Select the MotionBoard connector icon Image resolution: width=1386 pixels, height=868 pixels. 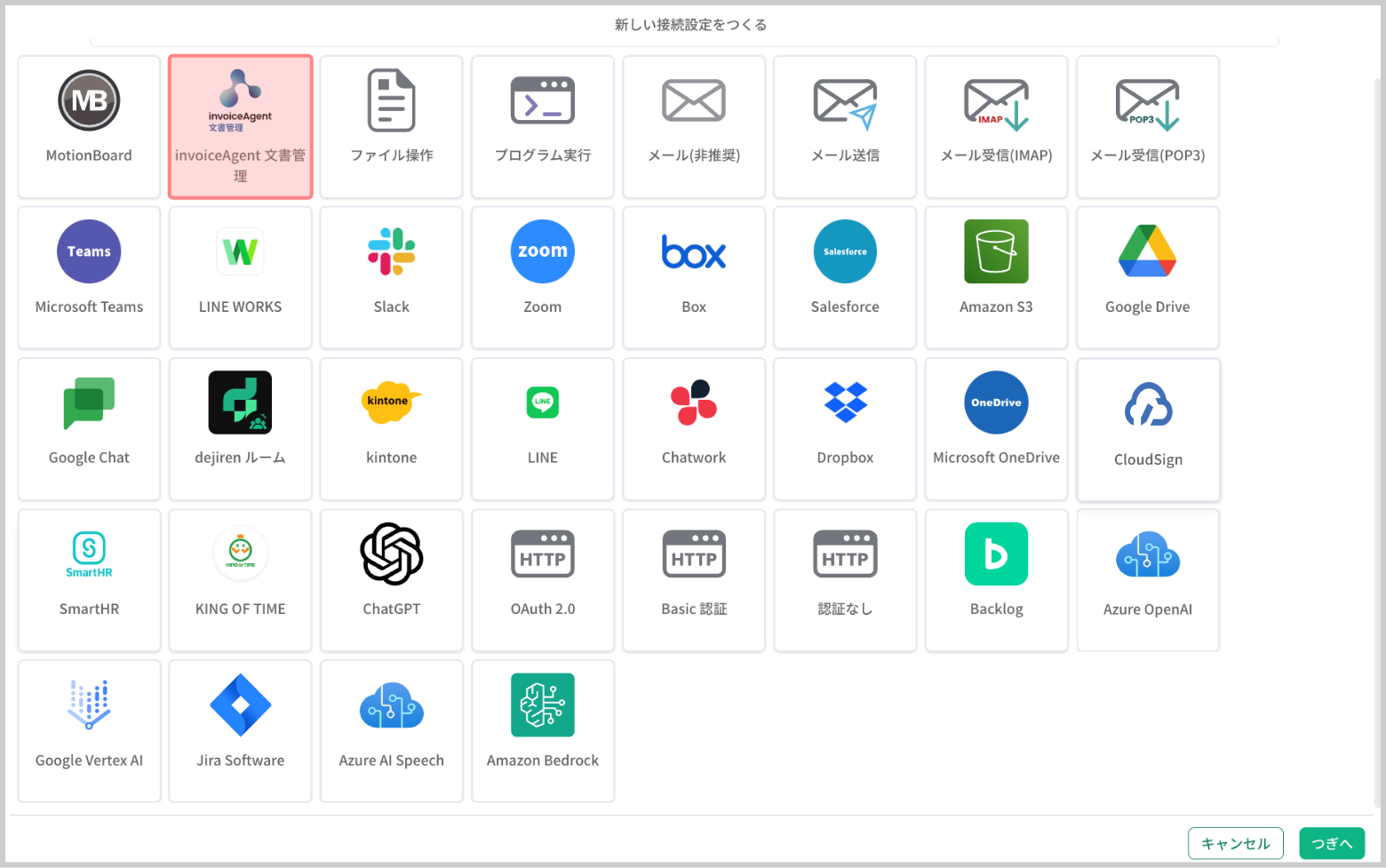(x=89, y=100)
